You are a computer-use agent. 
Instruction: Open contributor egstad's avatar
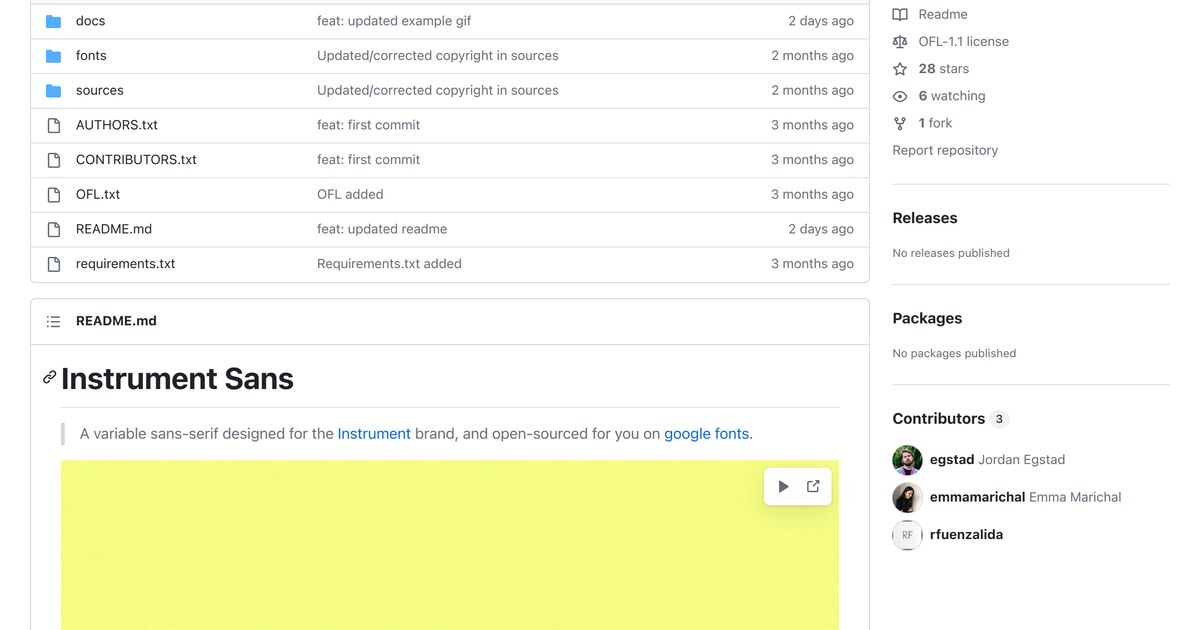pos(907,460)
